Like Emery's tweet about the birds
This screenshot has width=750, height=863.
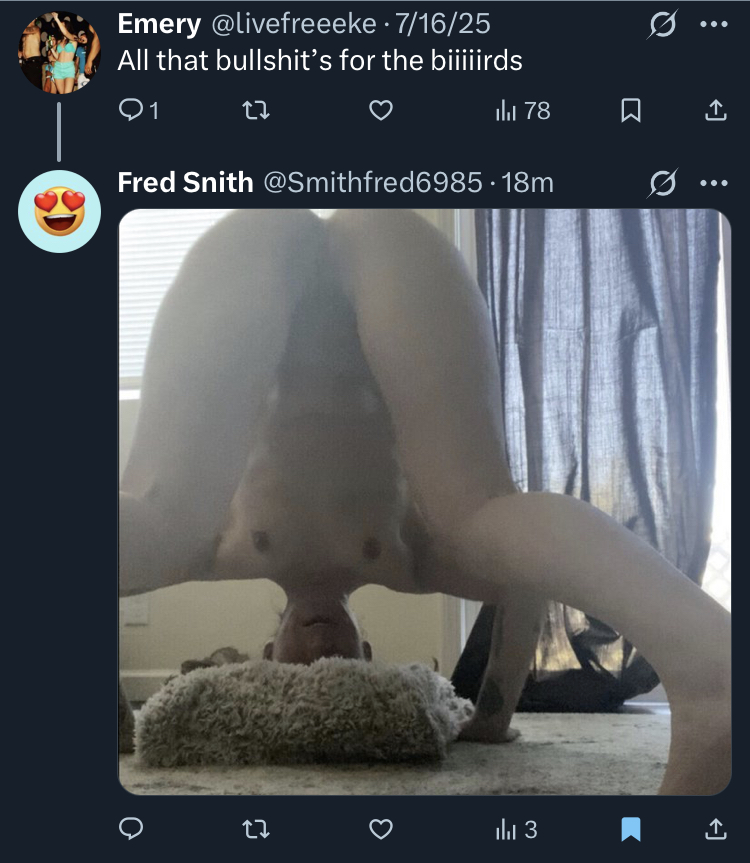381,110
